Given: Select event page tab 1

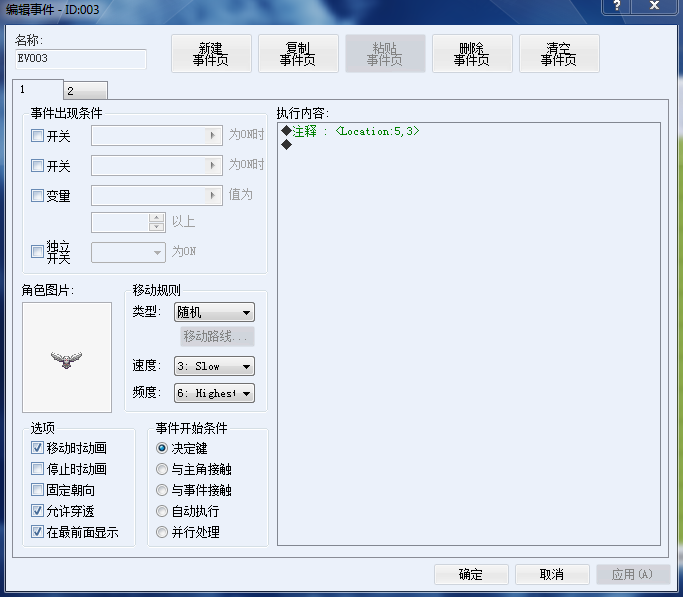Looking at the screenshot, I should pos(38,89).
